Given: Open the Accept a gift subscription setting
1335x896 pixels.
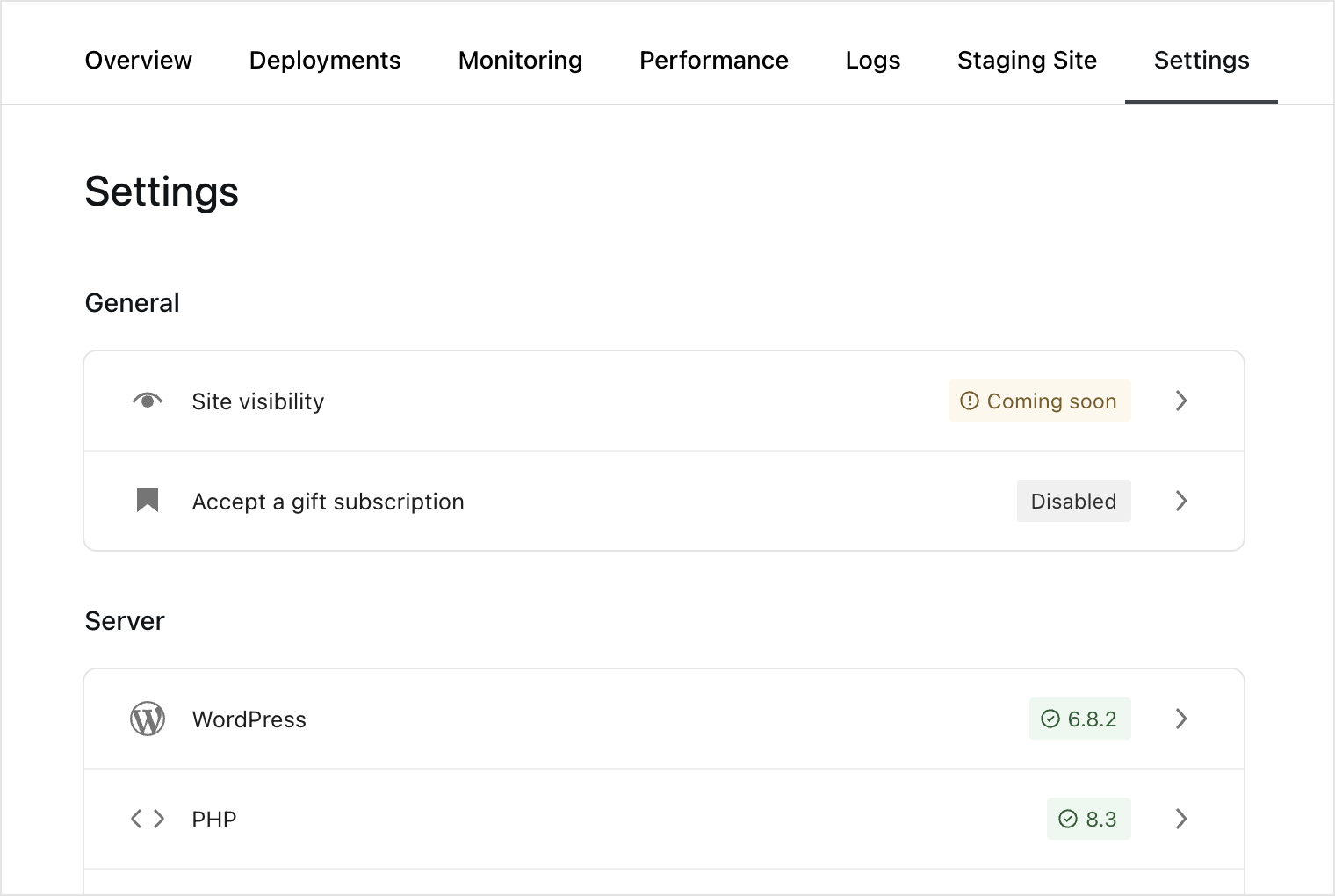Looking at the screenshot, I should pyautogui.click(x=615, y=501).
